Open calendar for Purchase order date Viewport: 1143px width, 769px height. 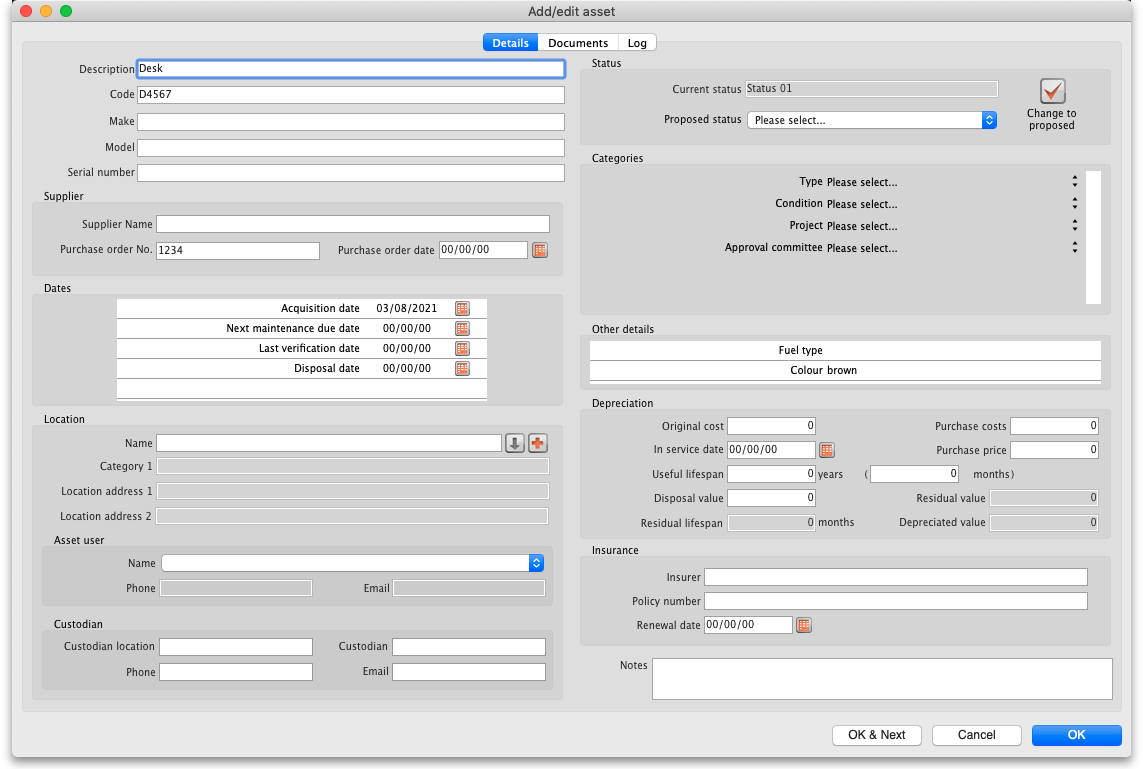tap(540, 250)
